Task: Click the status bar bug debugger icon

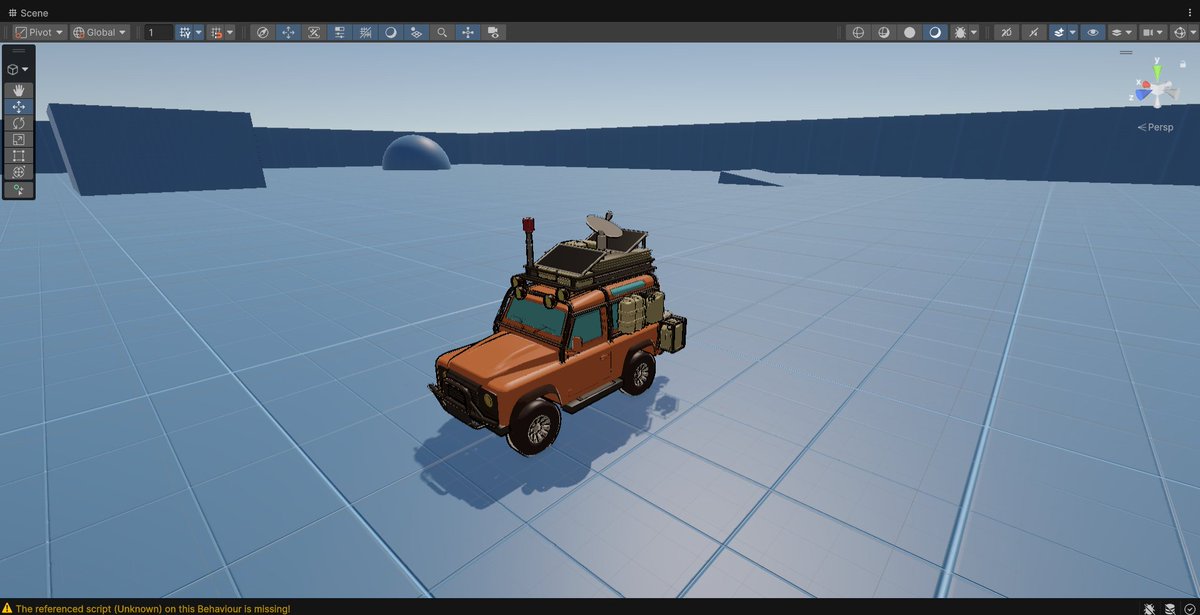Action: pos(1151,607)
